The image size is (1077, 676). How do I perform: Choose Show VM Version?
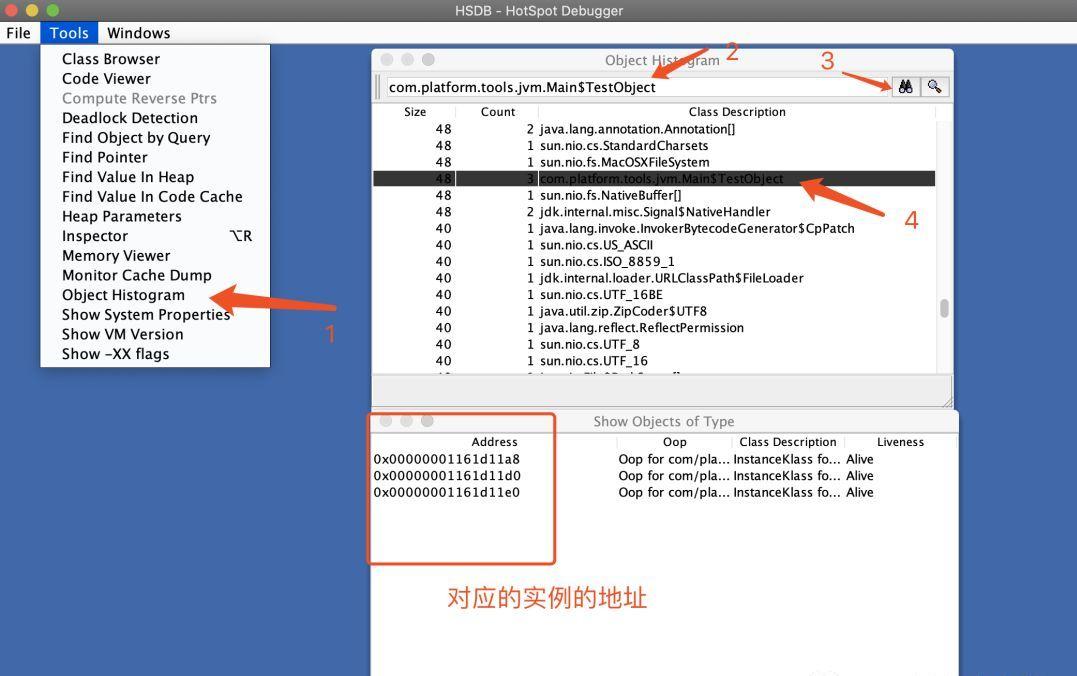pos(155,335)
